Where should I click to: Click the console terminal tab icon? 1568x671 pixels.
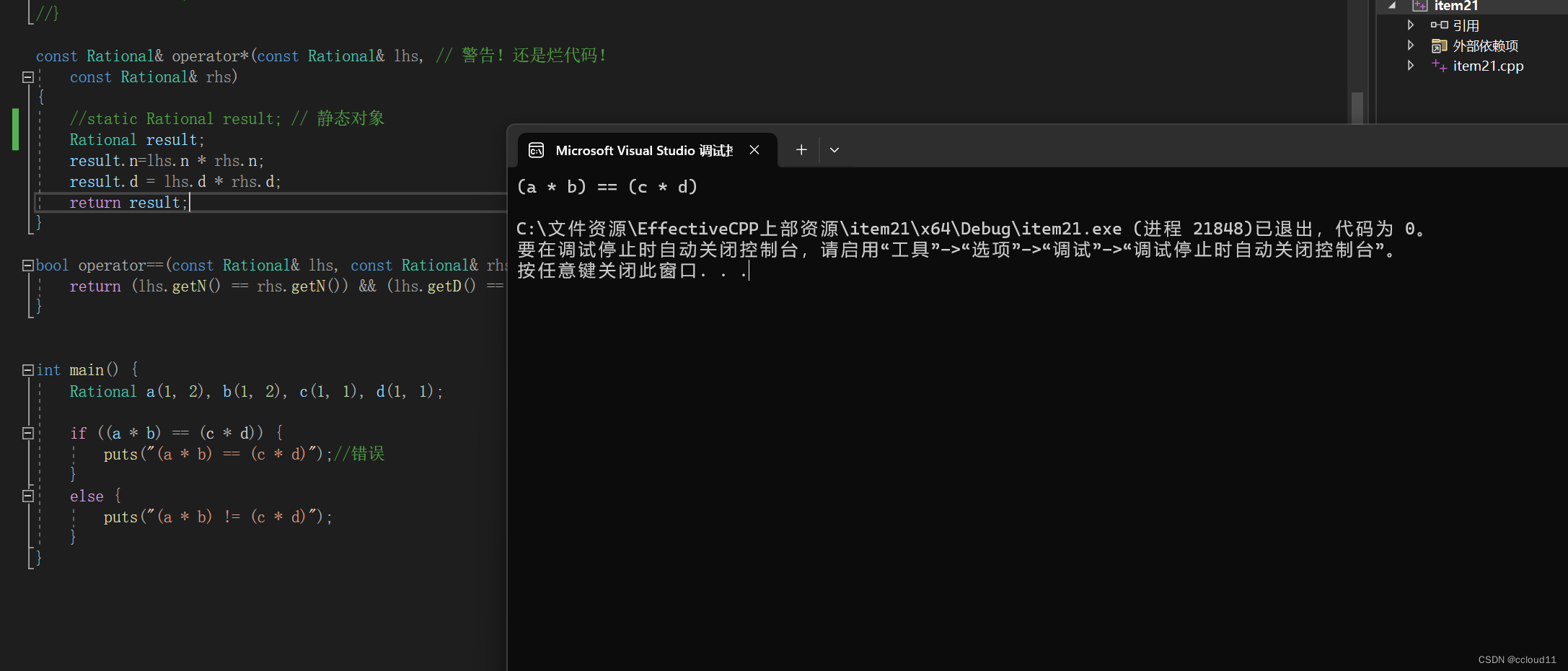(536, 150)
